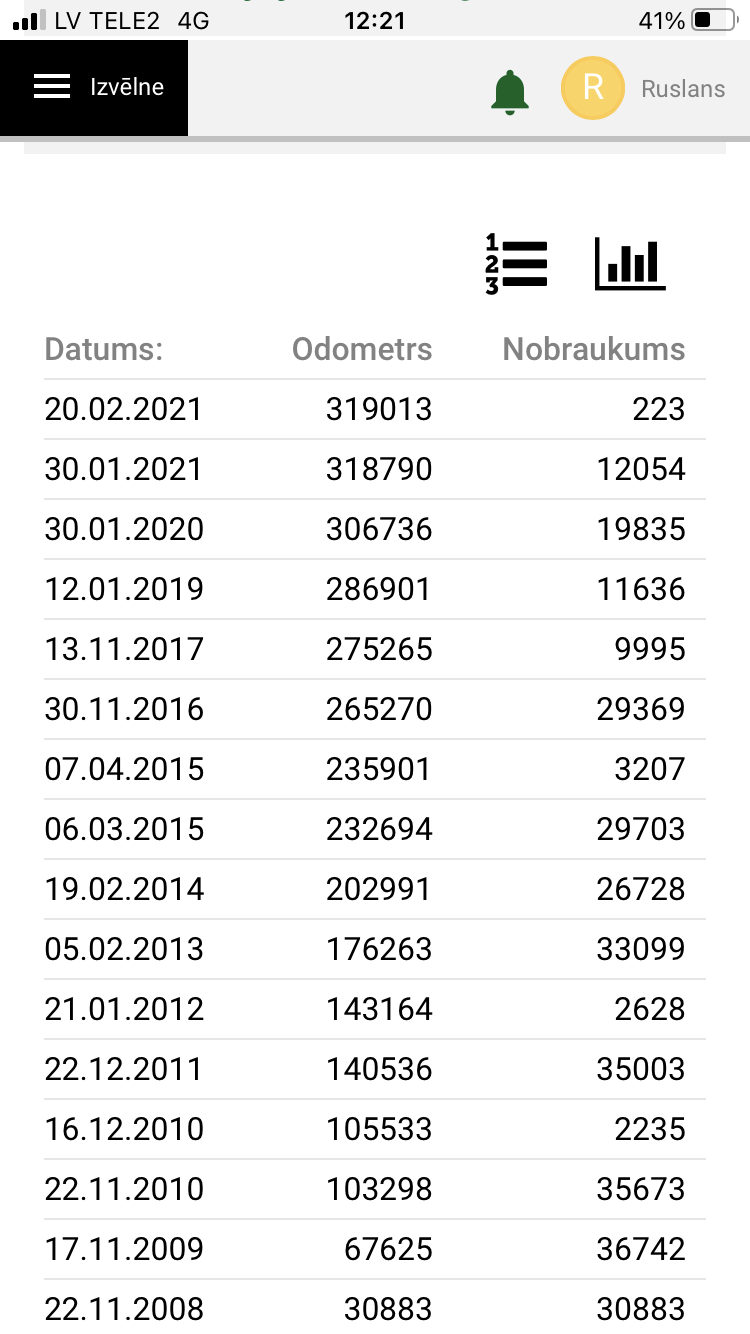This screenshot has width=750, height=1334.
Task: Tap the Odometrs column header
Action: (362, 349)
